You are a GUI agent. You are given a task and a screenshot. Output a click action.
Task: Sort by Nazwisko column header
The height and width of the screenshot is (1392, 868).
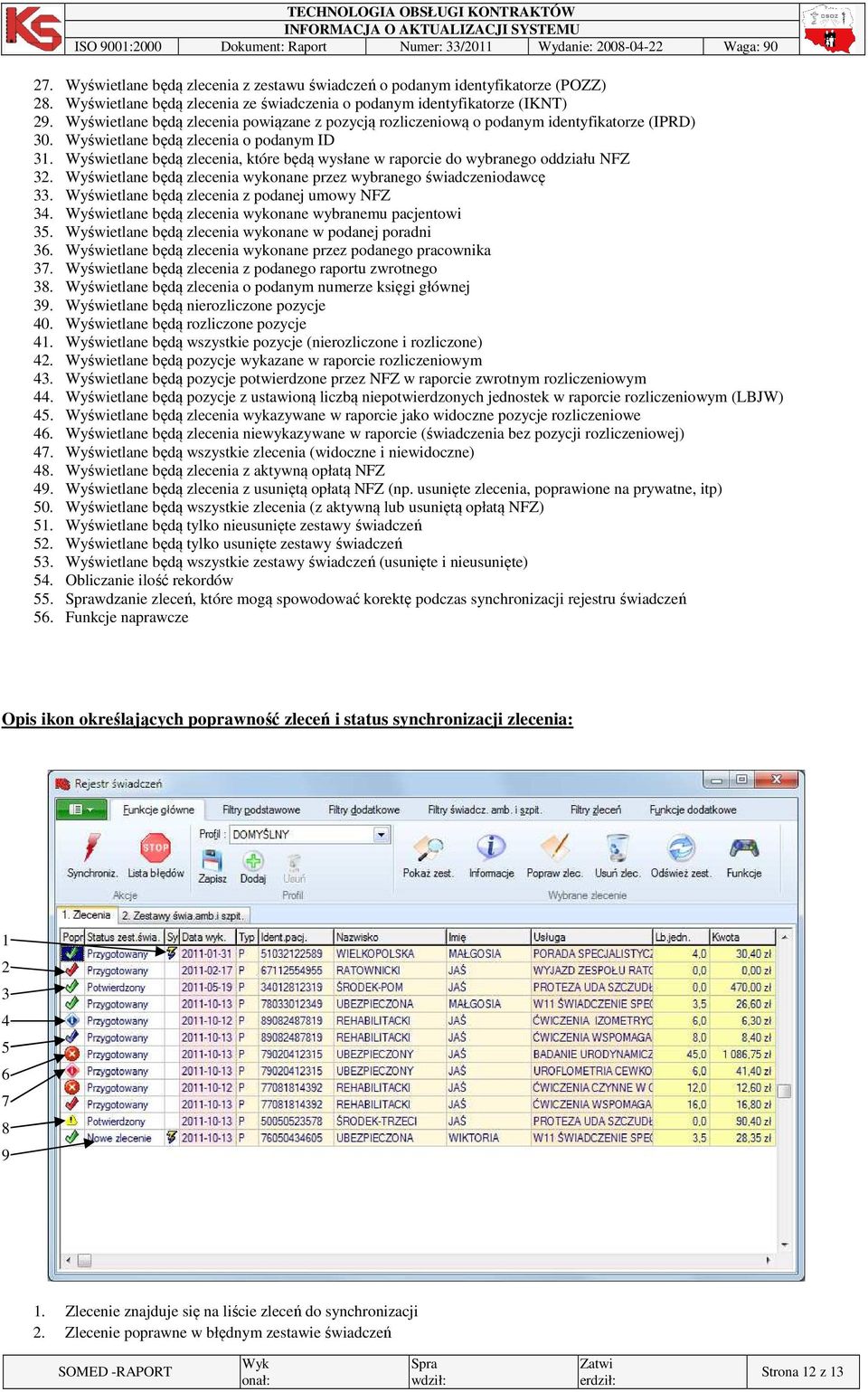click(390, 937)
